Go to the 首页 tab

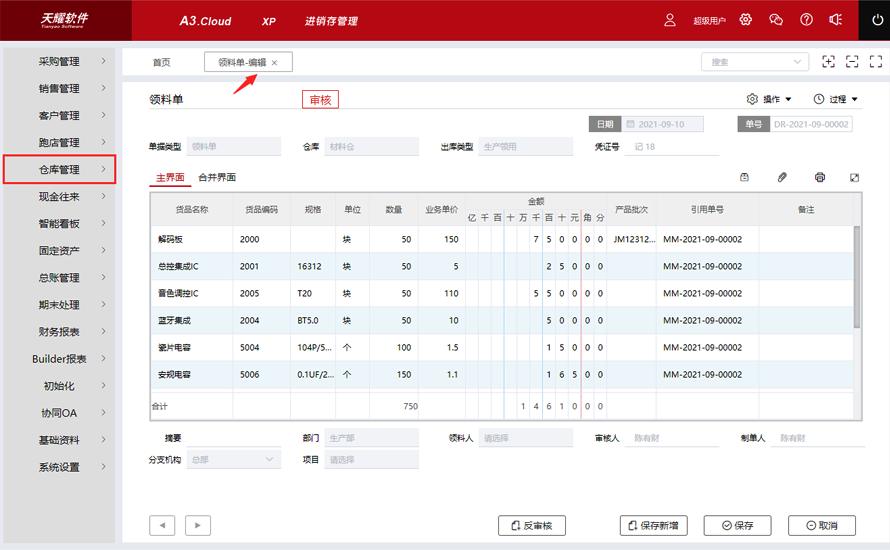click(161, 62)
